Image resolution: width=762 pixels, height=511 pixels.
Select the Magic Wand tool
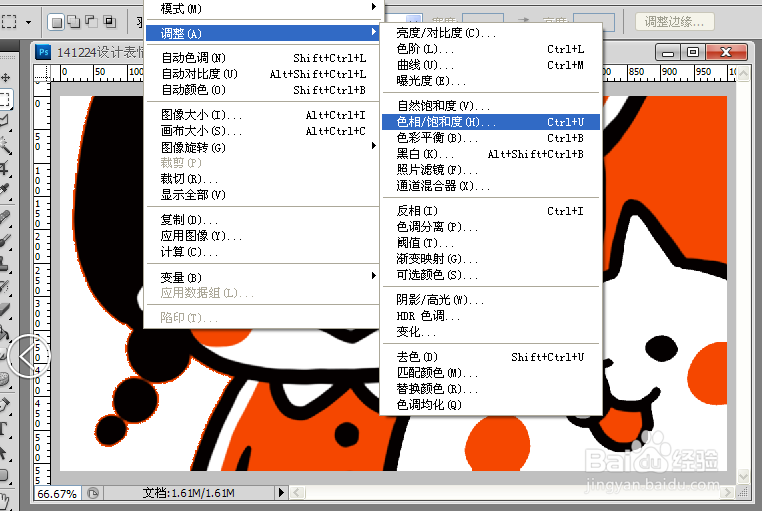tap(5, 144)
